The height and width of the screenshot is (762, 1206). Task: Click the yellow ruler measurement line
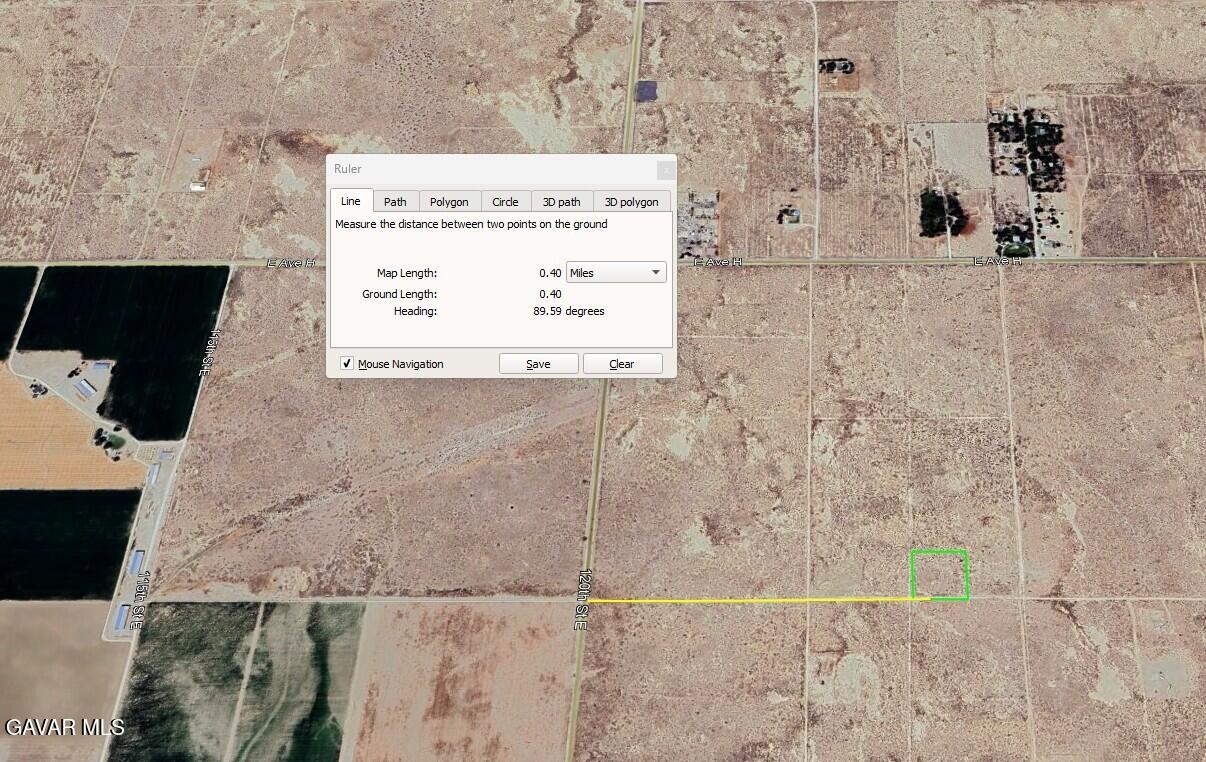750,601
